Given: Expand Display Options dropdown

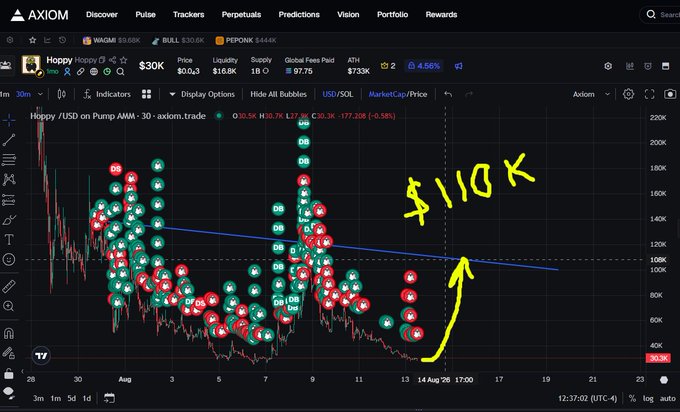Looking at the screenshot, I should (x=202, y=94).
